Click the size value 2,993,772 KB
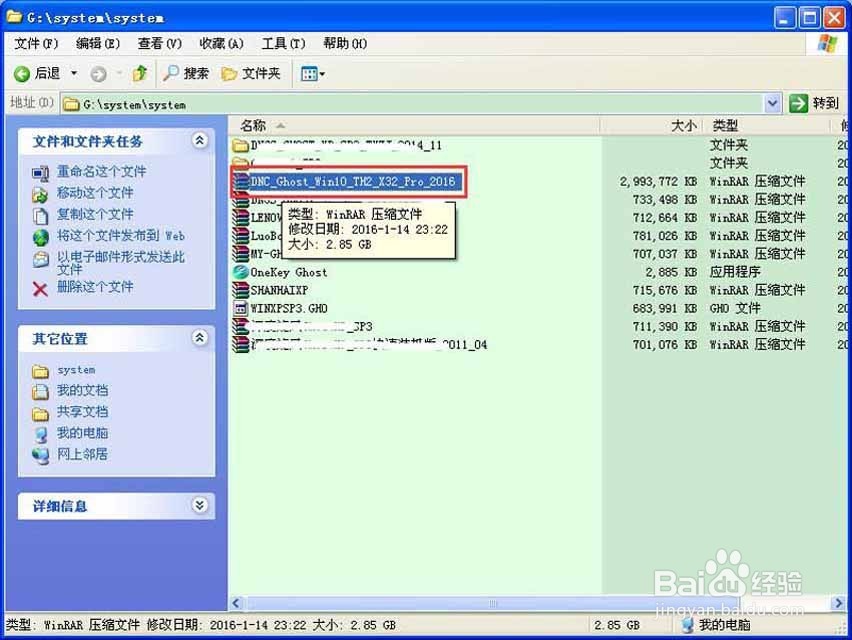This screenshot has height=640, width=852. (658, 181)
